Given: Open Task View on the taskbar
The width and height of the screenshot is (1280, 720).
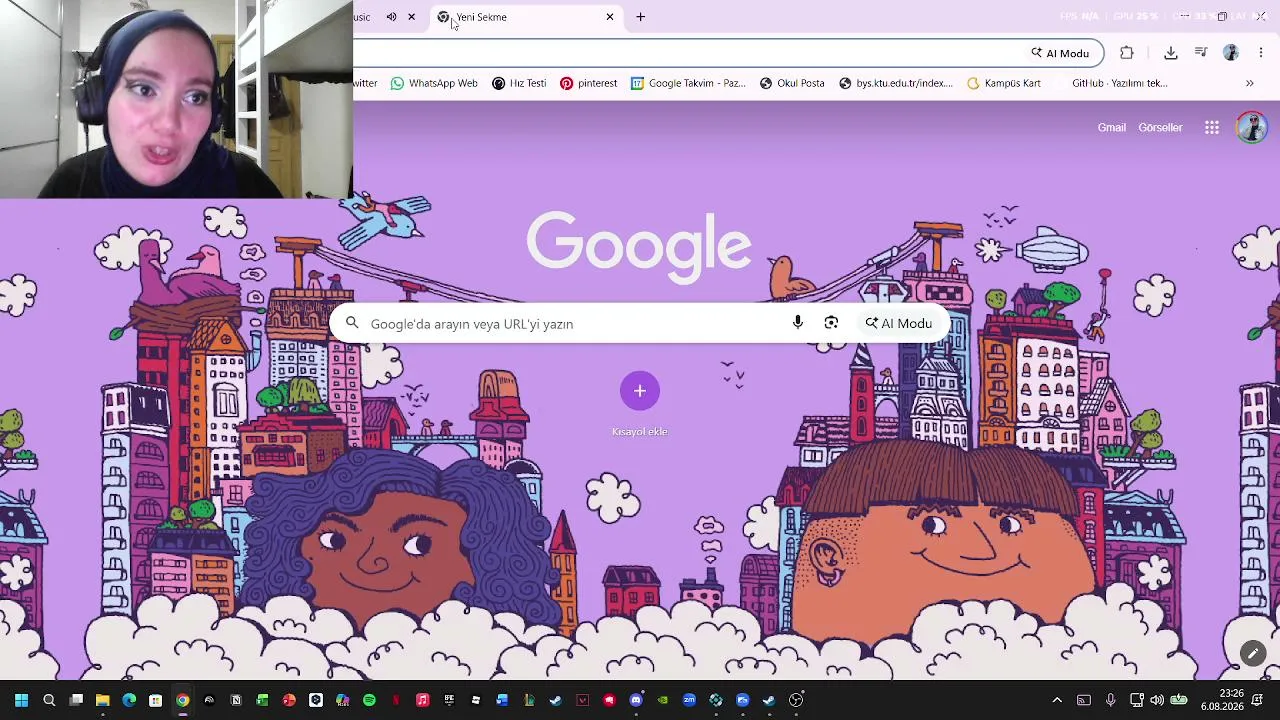Looking at the screenshot, I should [x=76, y=700].
